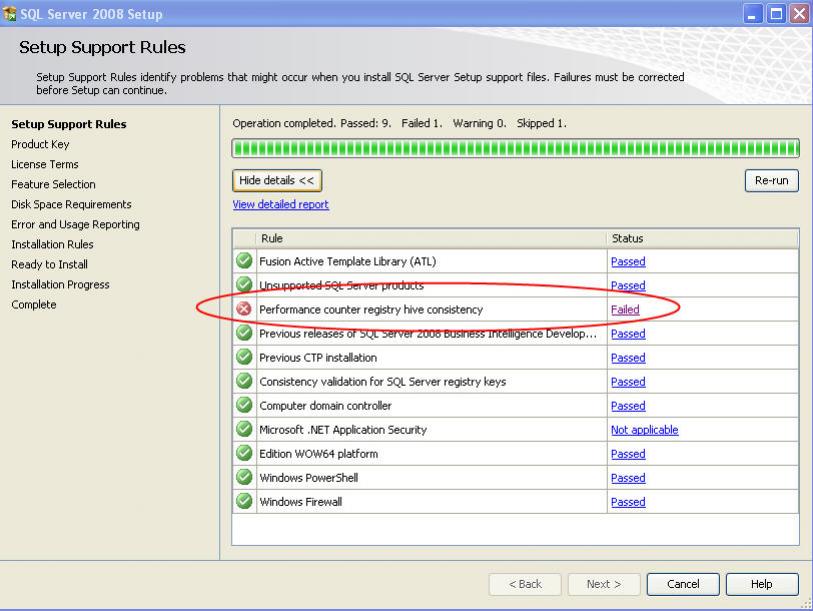The height and width of the screenshot is (611, 813).
Task: Click the Rule column header
Action: pyautogui.click(x=431, y=239)
